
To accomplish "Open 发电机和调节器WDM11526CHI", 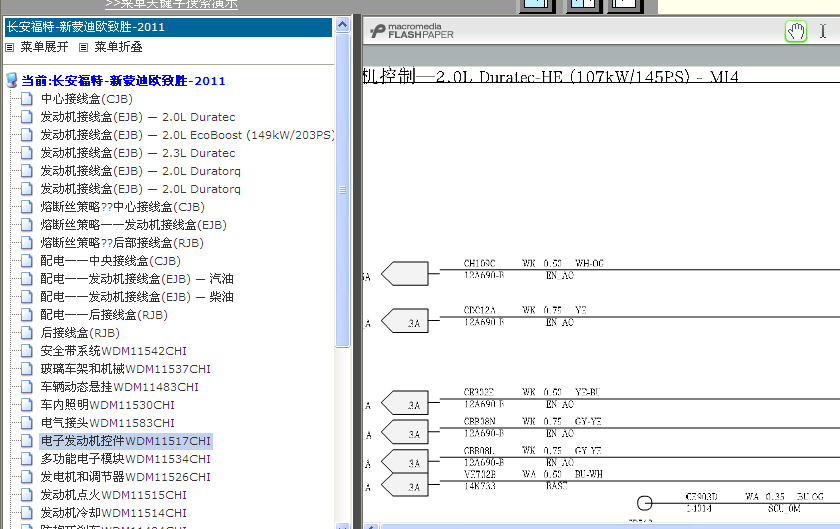I will [x=125, y=477].
